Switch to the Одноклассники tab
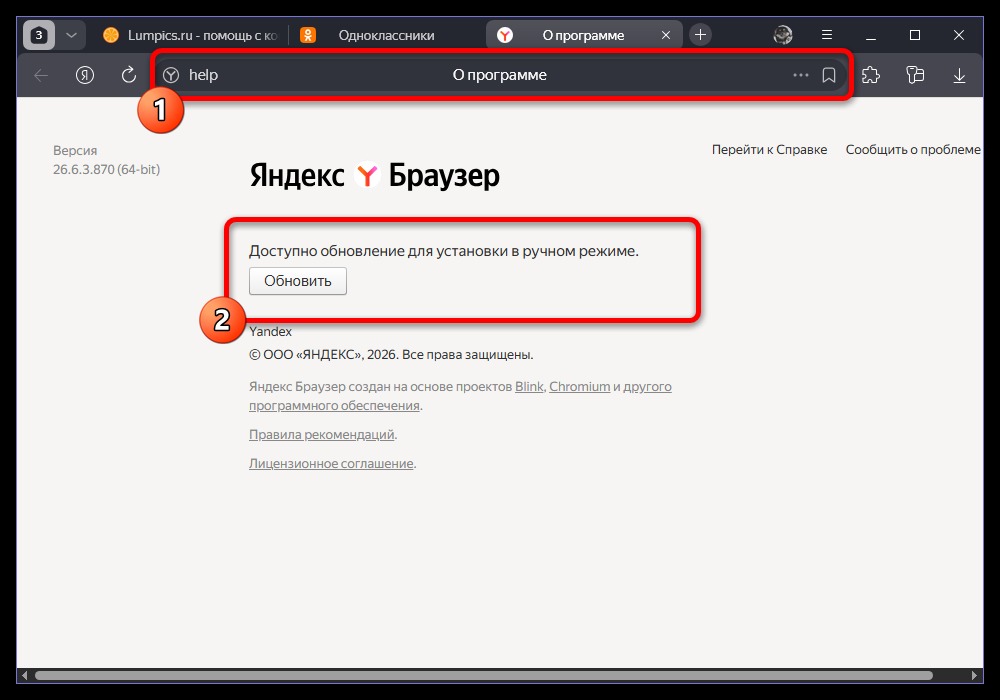 point(386,35)
